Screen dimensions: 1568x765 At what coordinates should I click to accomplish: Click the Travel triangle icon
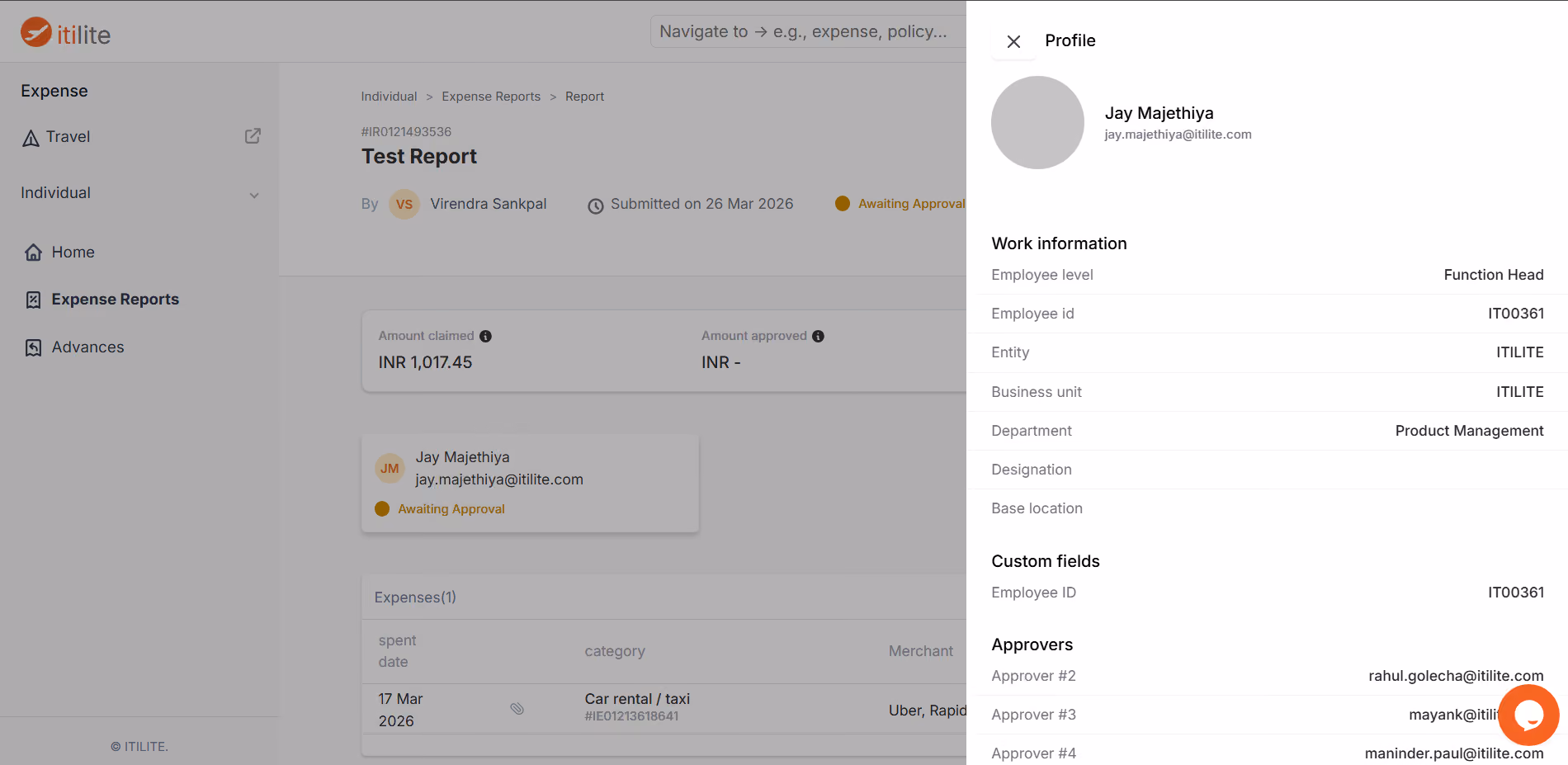tap(31, 138)
